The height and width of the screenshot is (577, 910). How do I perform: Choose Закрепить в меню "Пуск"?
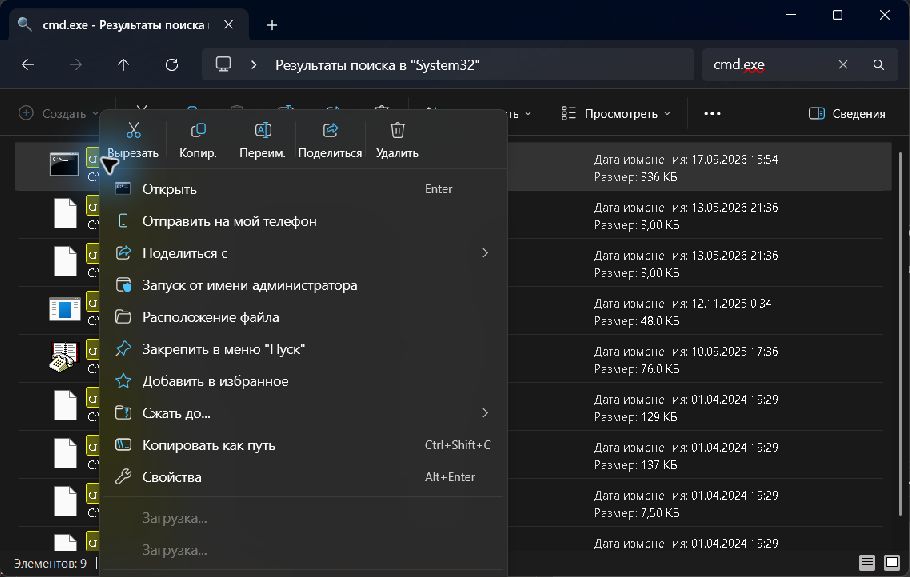click(302, 349)
